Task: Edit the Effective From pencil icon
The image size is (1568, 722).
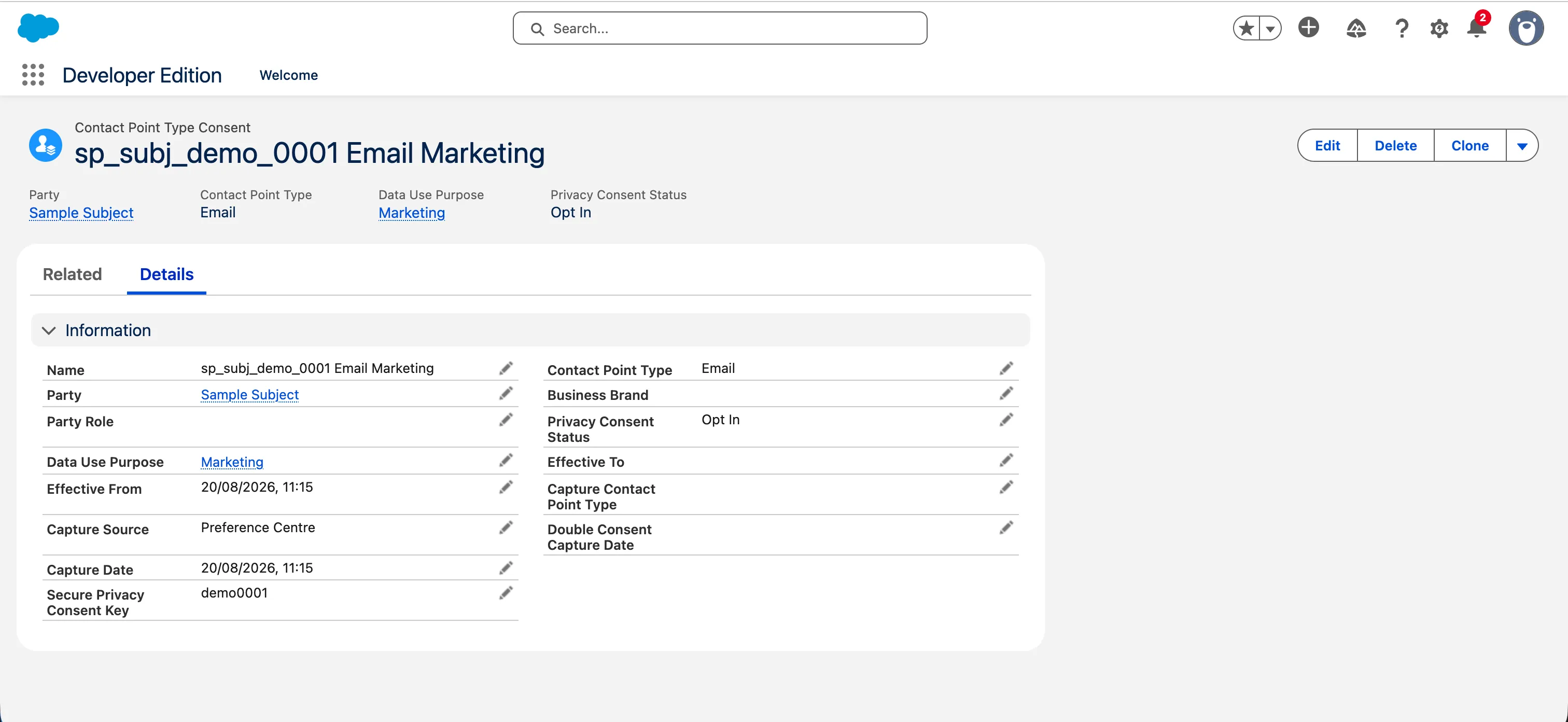Action: coord(506,487)
